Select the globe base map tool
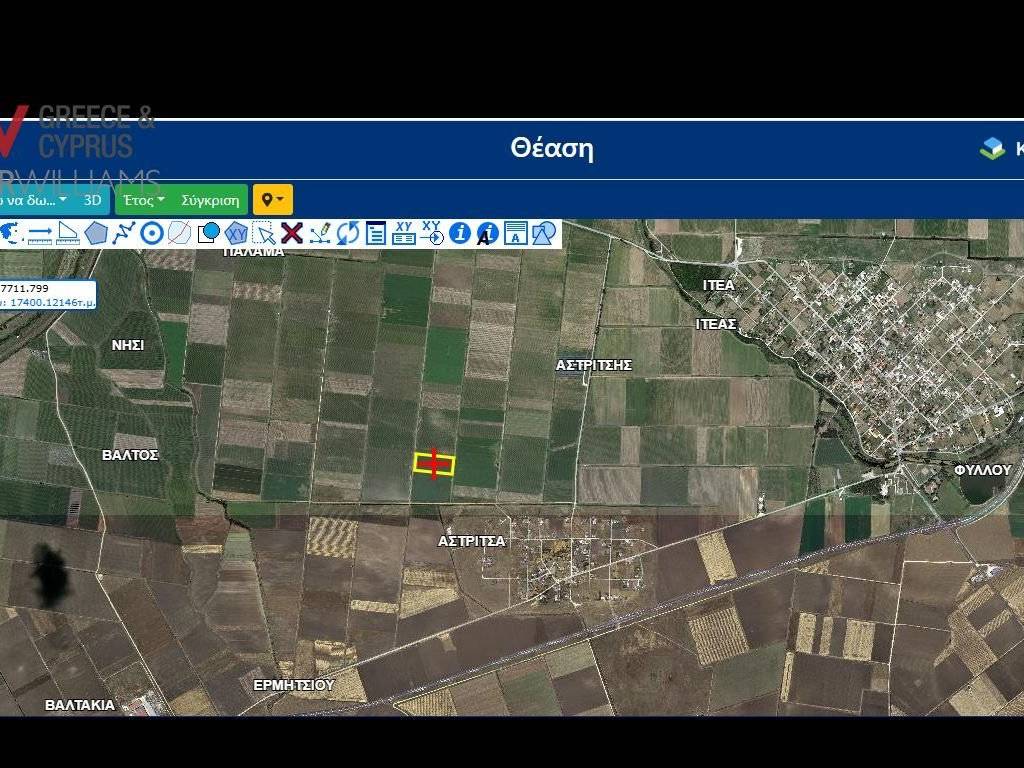This screenshot has height=768, width=1024. 10,234
